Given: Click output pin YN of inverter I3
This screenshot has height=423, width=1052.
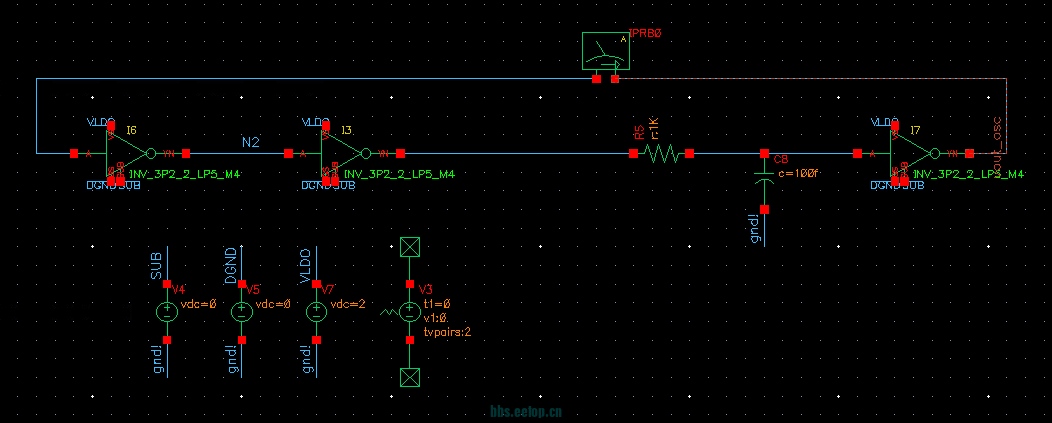Looking at the screenshot, I should (401, 154).
